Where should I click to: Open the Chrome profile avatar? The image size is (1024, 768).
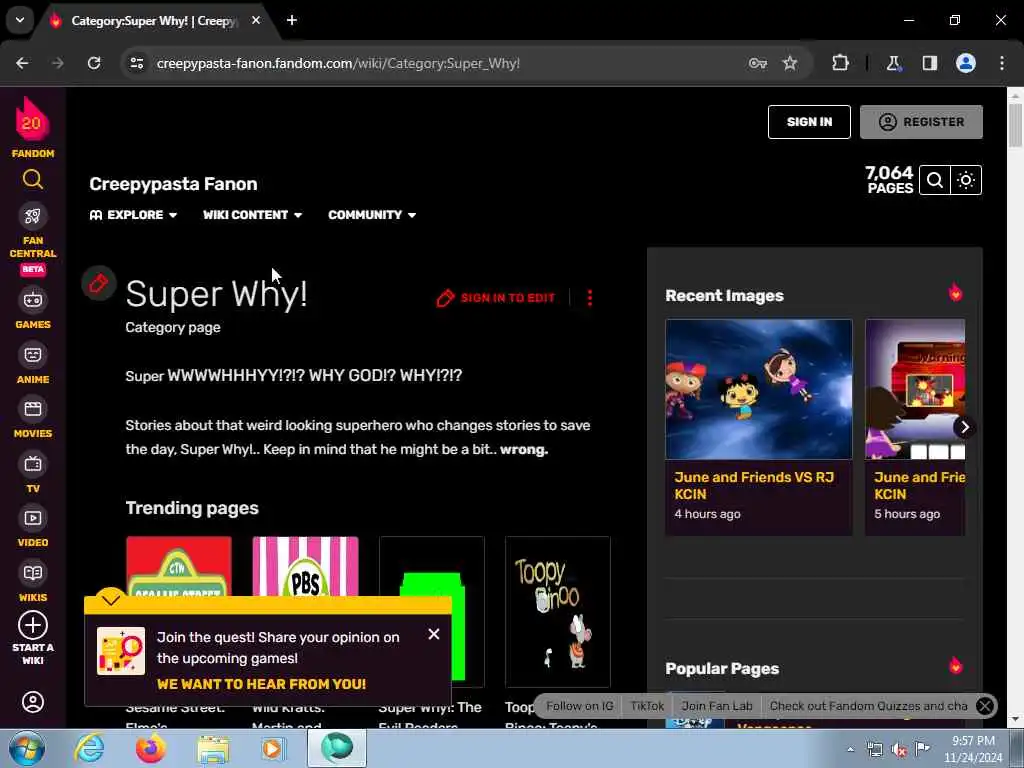966,63
